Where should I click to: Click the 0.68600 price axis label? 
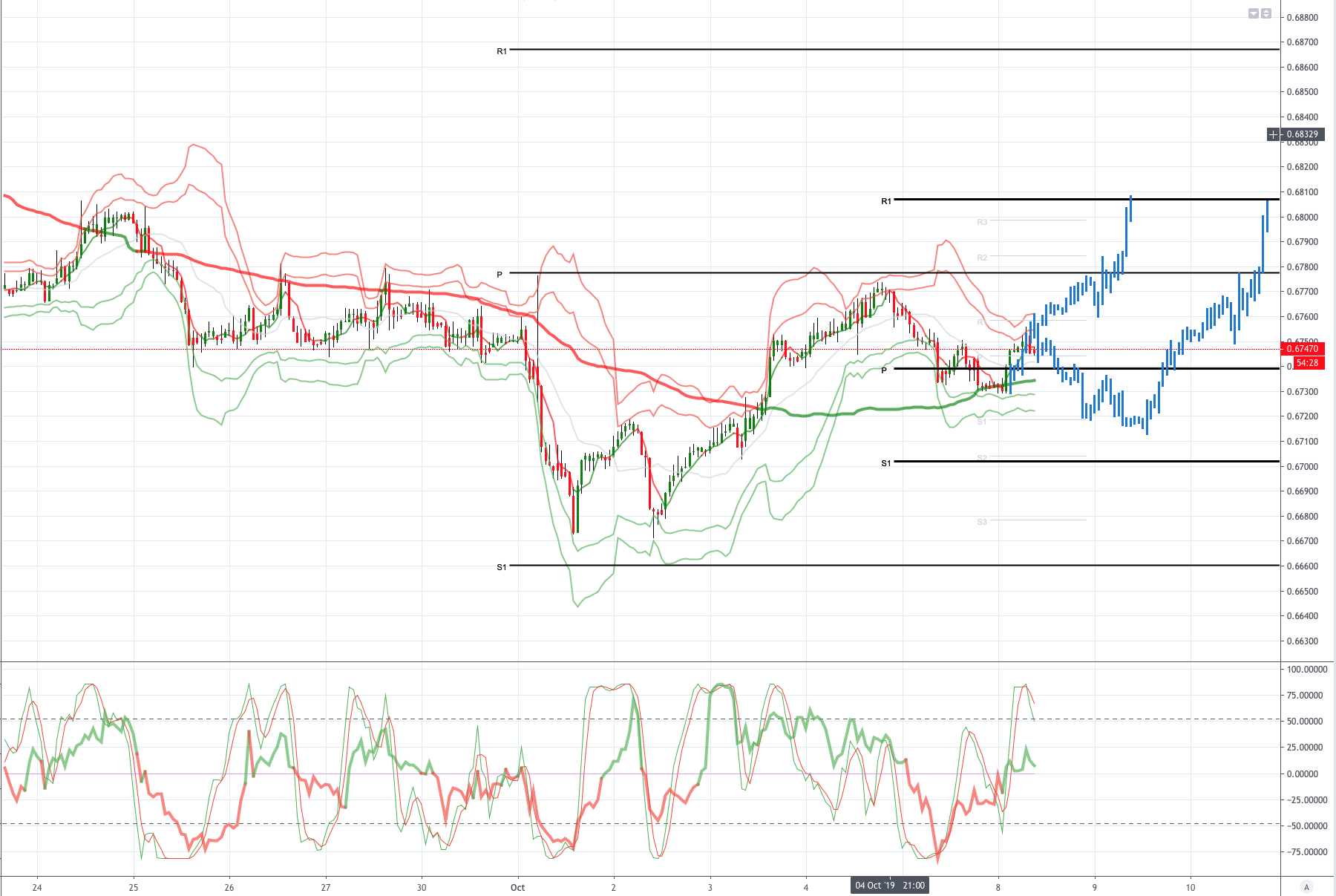1303,68
